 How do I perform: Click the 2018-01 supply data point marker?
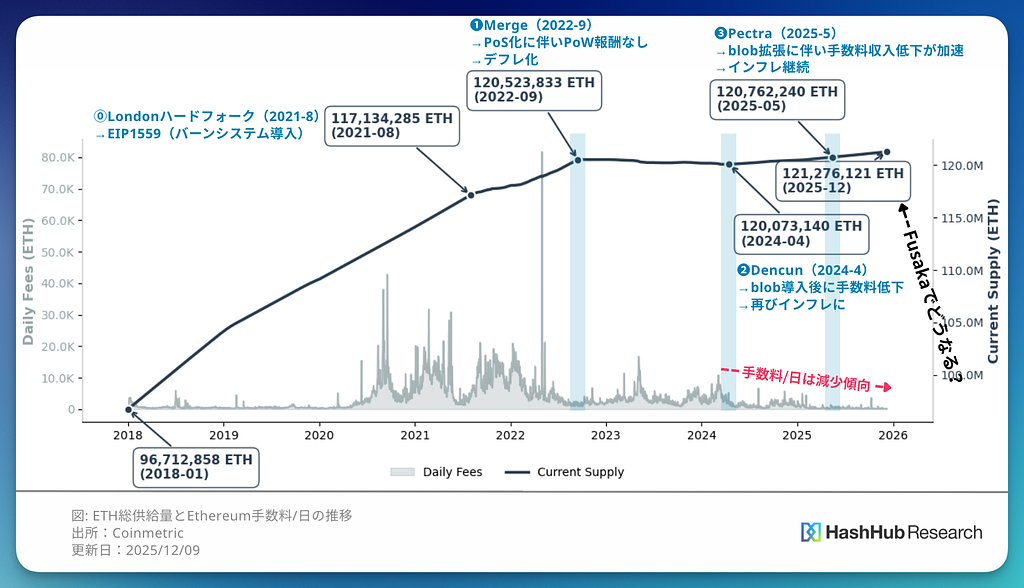128,409
